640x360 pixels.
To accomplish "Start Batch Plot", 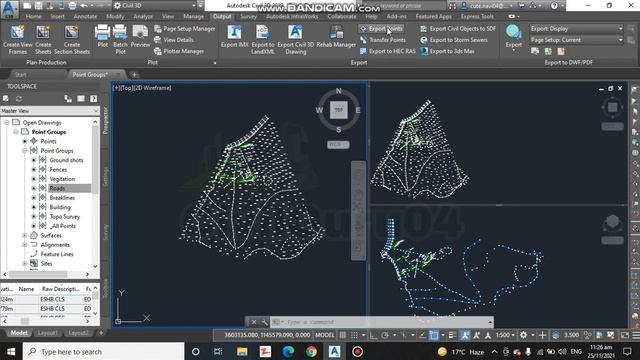I will 120,40.
